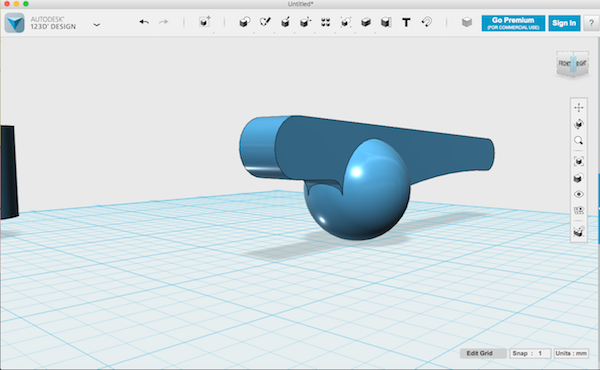Click RIGHT face of view cube
This screenshot has height=370, width=600.
tap(582, 64)
